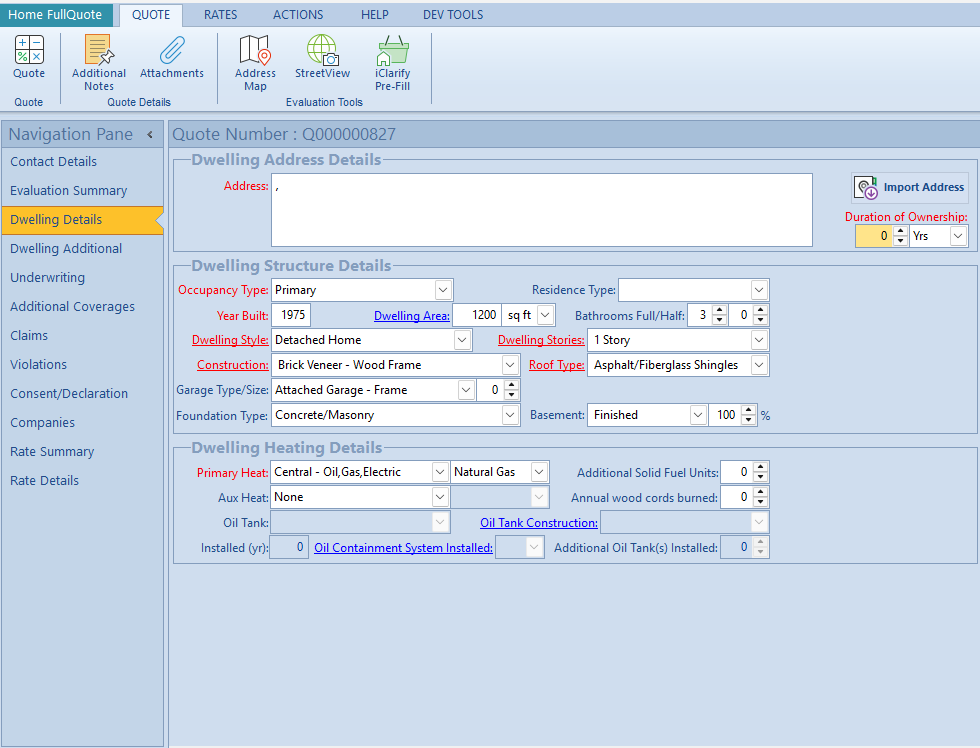Go to Claims page
The height and width of the screenshot is (748, 980).
(x=82, y=336)
